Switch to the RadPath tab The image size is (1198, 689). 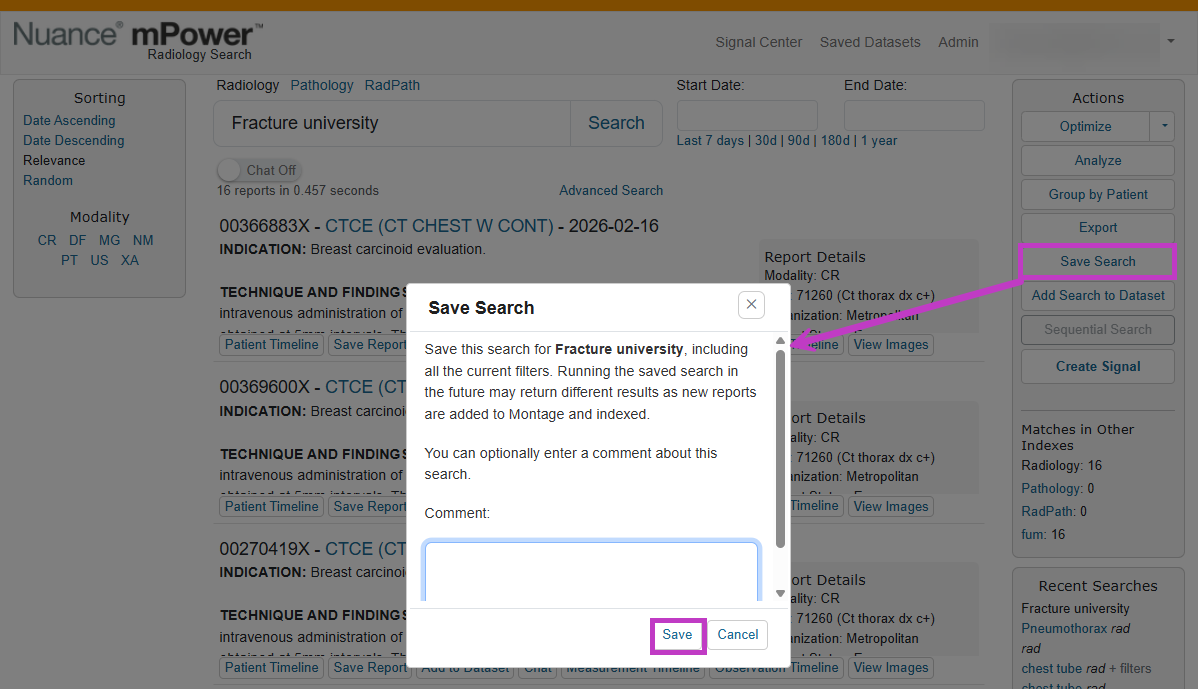click(x=392, y=86)
